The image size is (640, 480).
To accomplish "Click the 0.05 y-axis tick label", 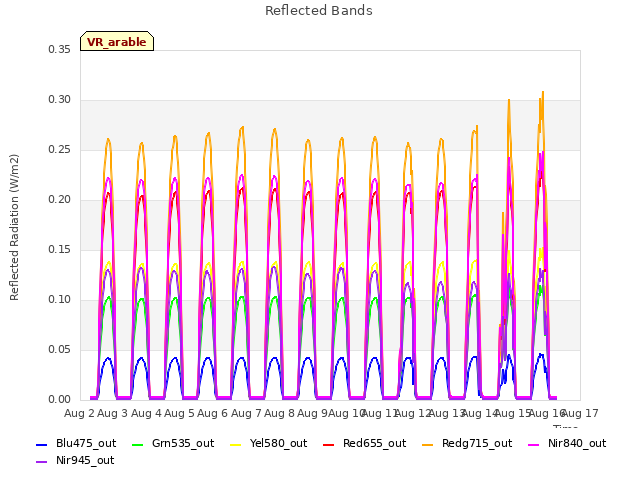I will pos(60,350).
